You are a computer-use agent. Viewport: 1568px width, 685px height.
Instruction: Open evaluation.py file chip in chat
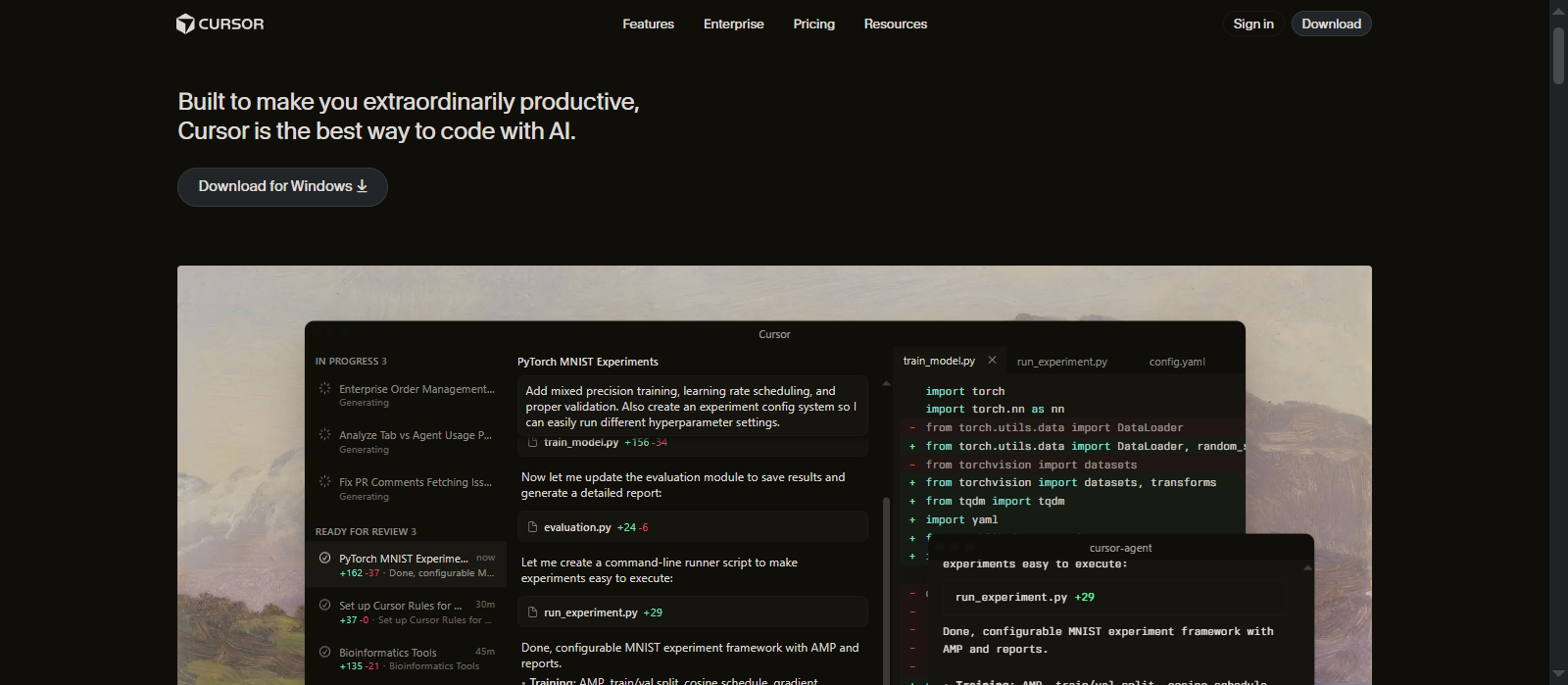tap(692, 527)
